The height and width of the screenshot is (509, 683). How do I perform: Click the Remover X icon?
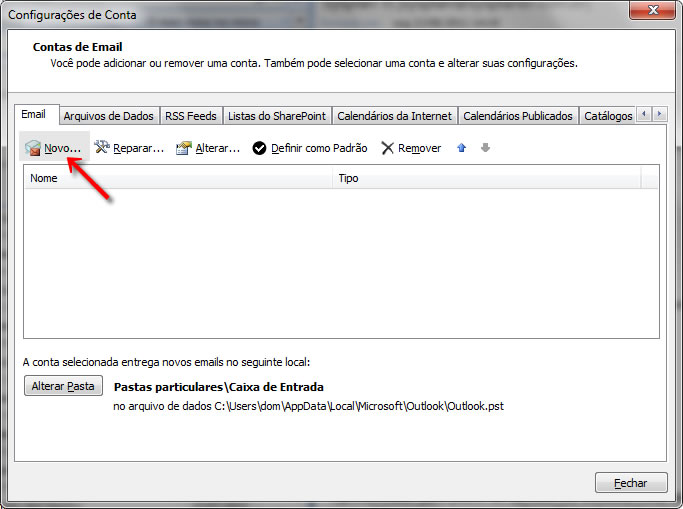tap(387, 148)
